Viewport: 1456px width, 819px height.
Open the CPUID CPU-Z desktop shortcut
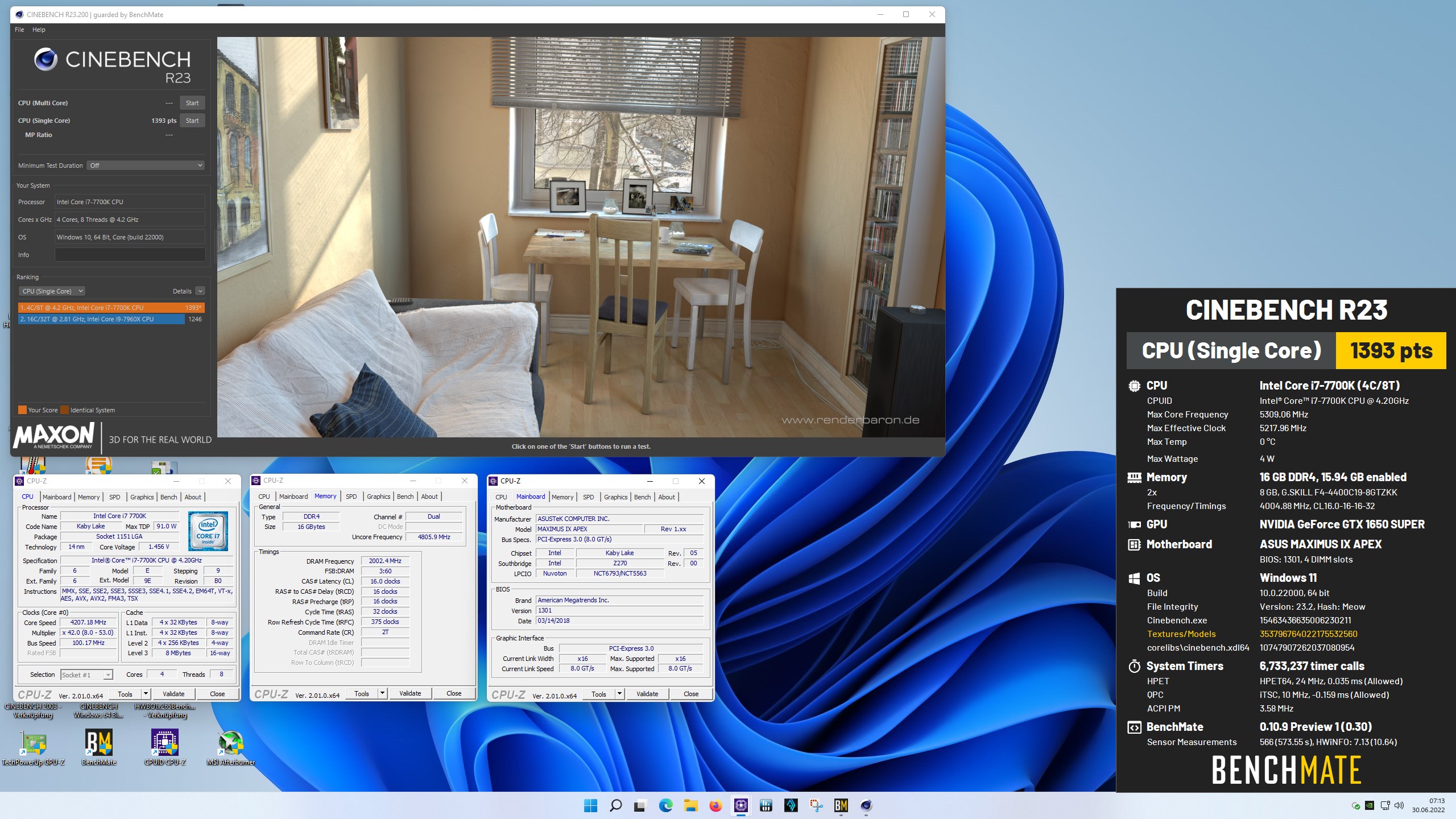pyautogui.click(x=165, y=747)
